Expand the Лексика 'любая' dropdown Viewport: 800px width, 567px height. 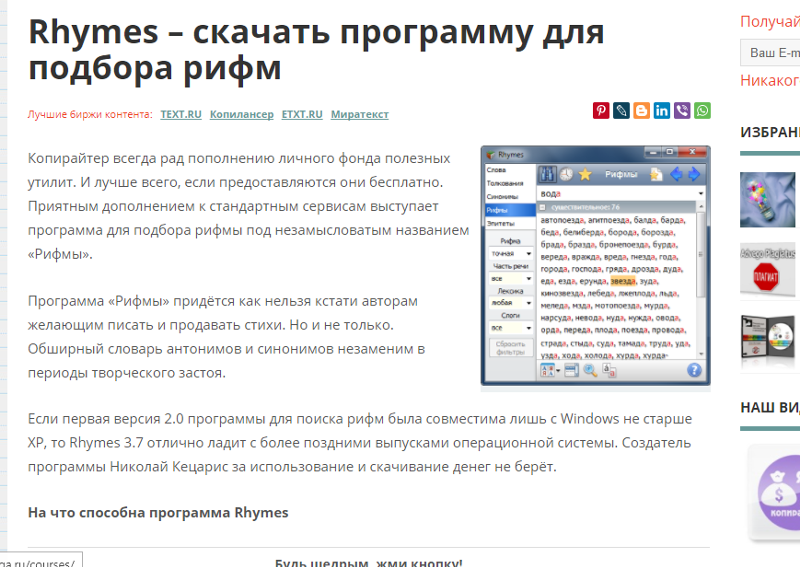click(510, 303)
